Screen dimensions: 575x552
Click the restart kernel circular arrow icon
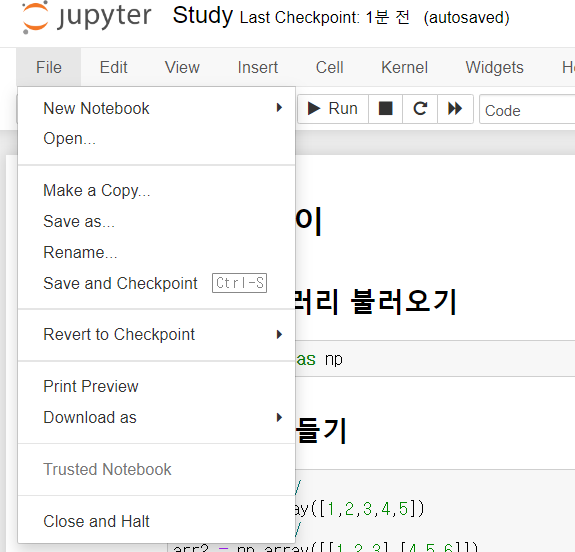[x=420, y=109]
